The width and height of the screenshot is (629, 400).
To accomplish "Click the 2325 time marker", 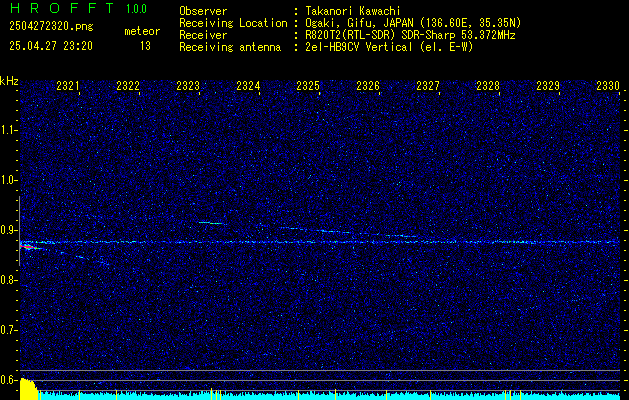I will pos(308,85).
